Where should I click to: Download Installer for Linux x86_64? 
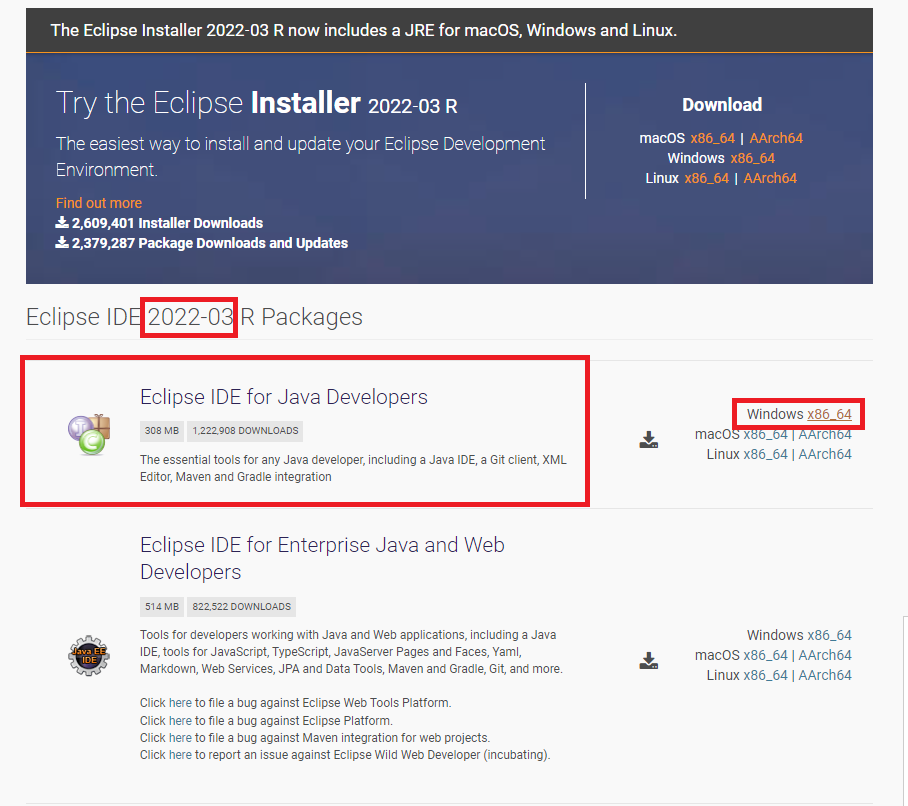click(x=706, y=178)
